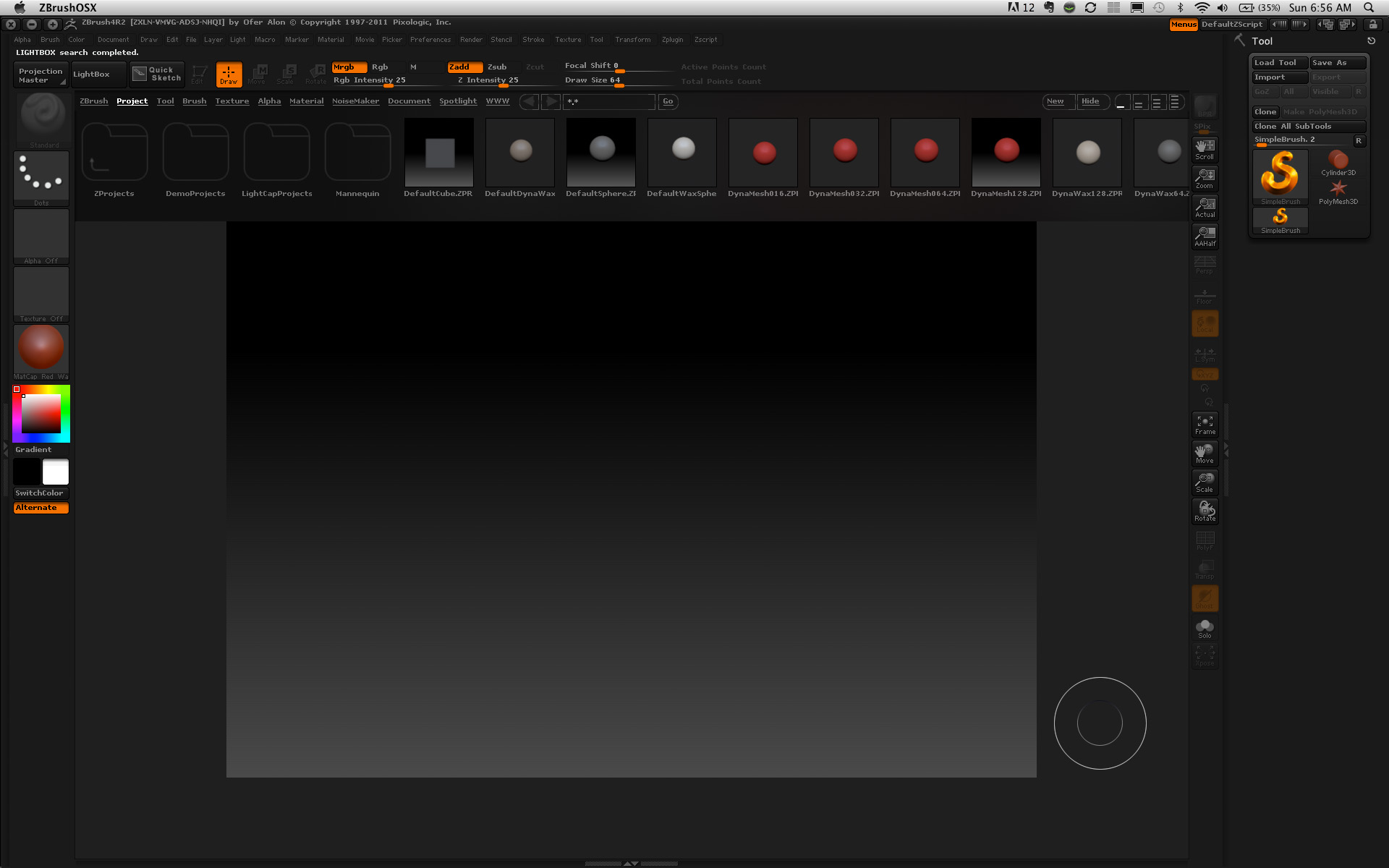Click the Clone All SubTools button

coord(1309,127)
